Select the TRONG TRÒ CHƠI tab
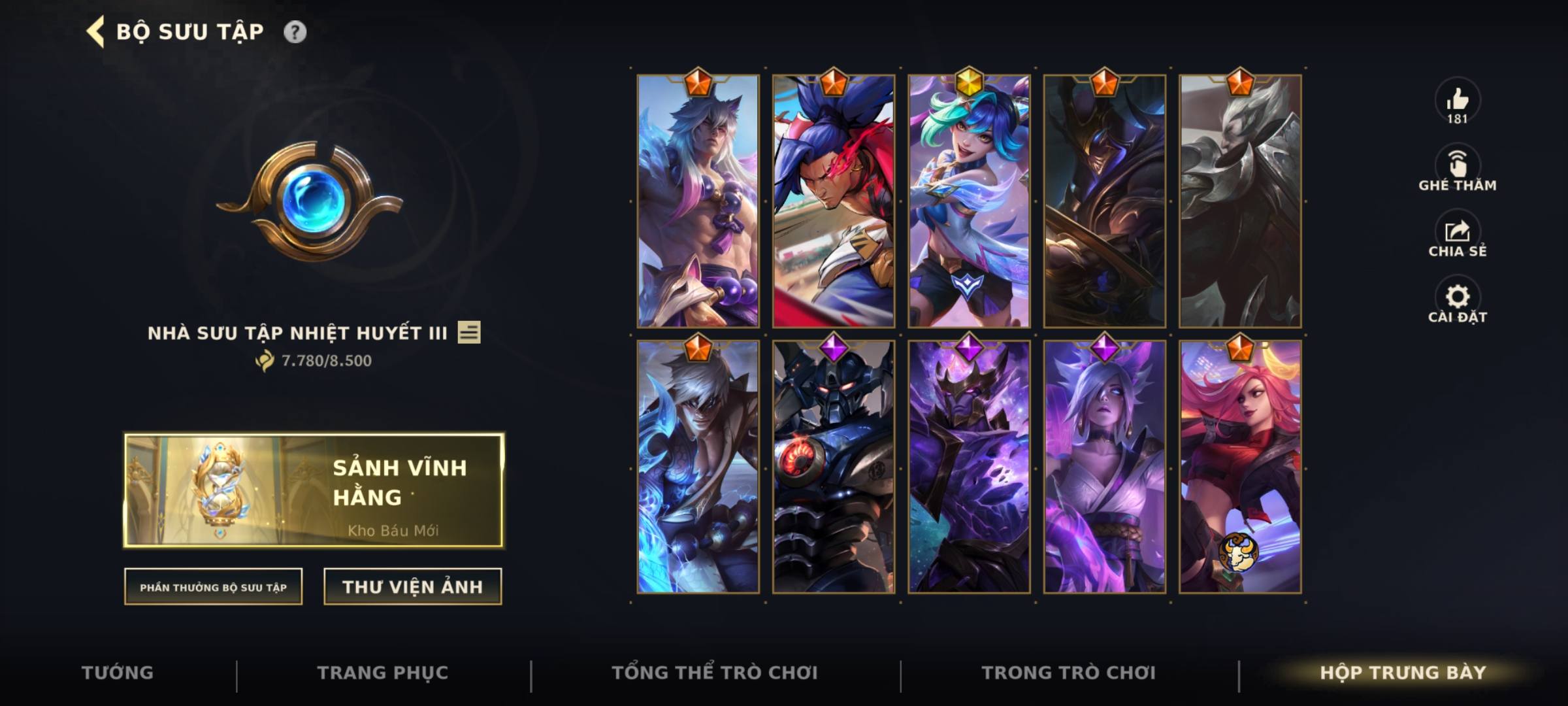Image resolution: width=1568 pixels, height=706 pixels. pos(1069,673)
